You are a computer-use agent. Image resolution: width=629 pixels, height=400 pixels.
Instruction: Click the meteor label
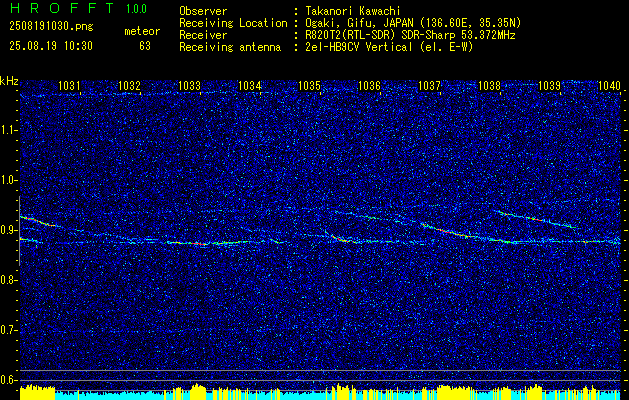(142, 31)
